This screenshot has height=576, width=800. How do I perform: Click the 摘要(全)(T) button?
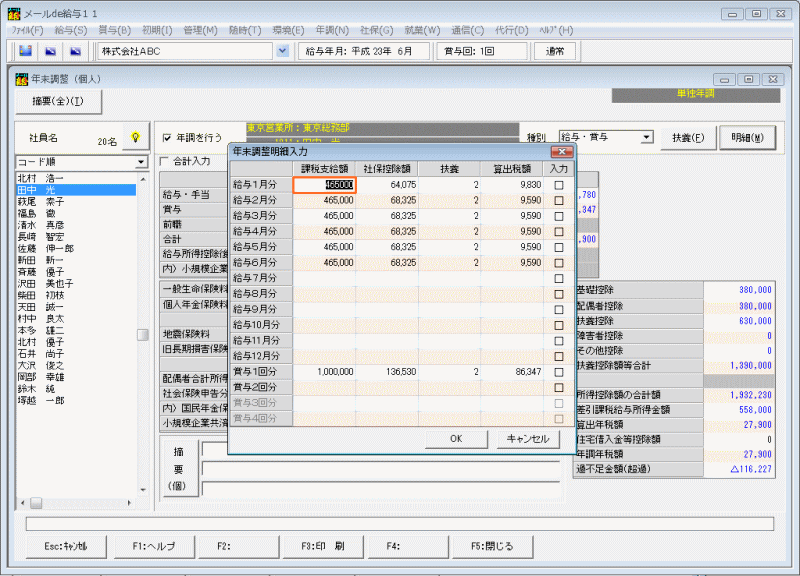pos(58,101)
